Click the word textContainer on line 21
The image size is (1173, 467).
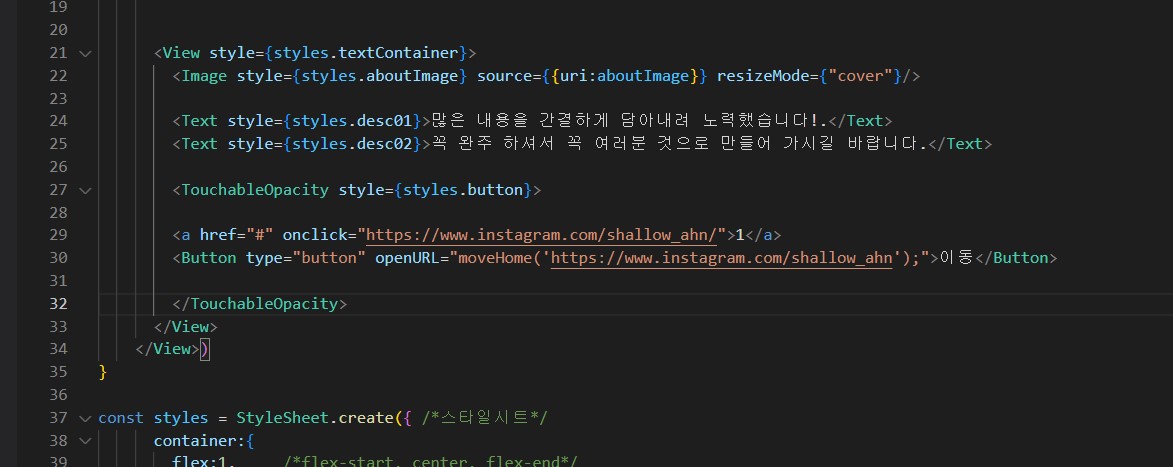[x=399, y=53]
